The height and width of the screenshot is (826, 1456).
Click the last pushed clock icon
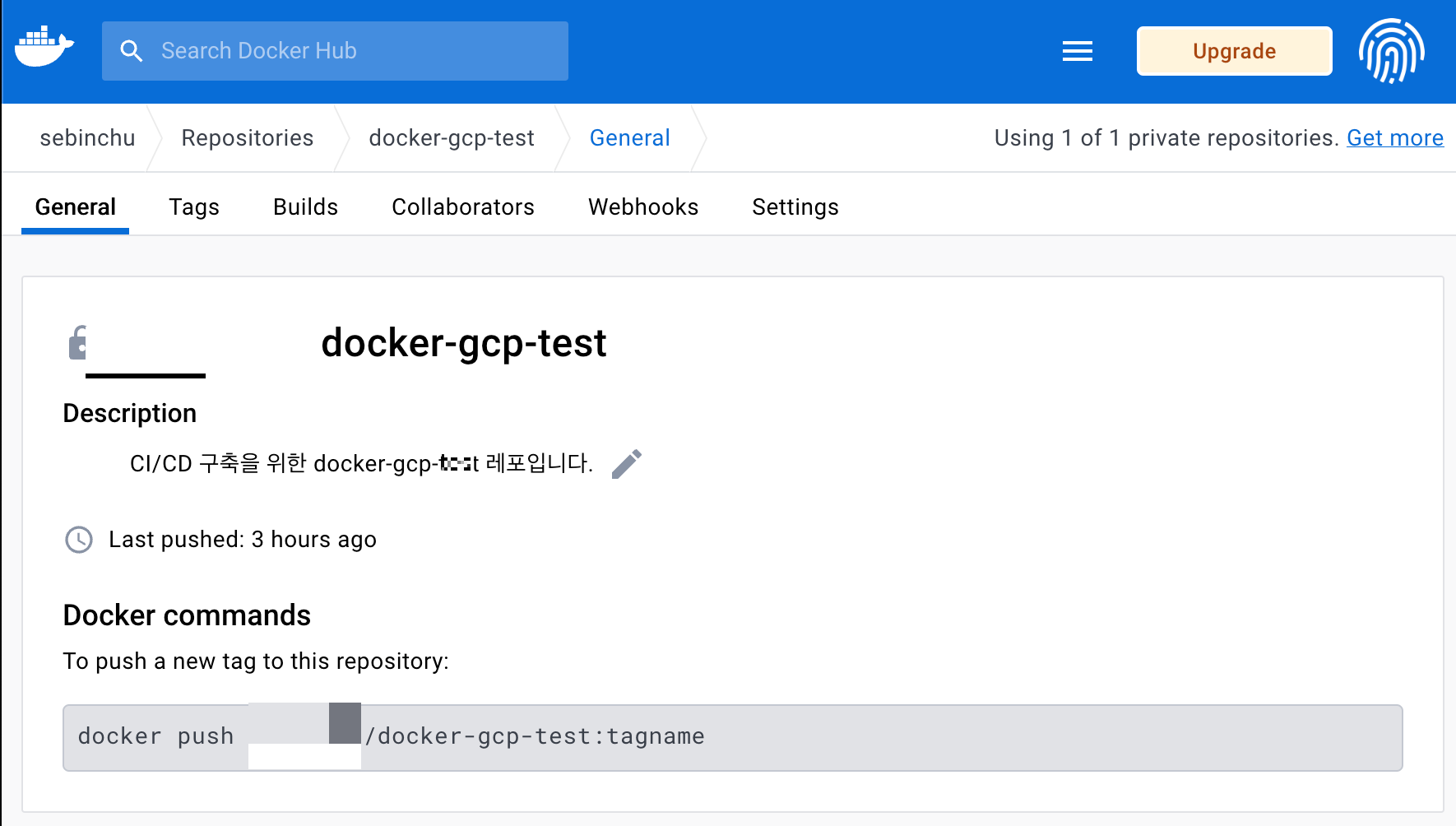click(x=79, y=540)
